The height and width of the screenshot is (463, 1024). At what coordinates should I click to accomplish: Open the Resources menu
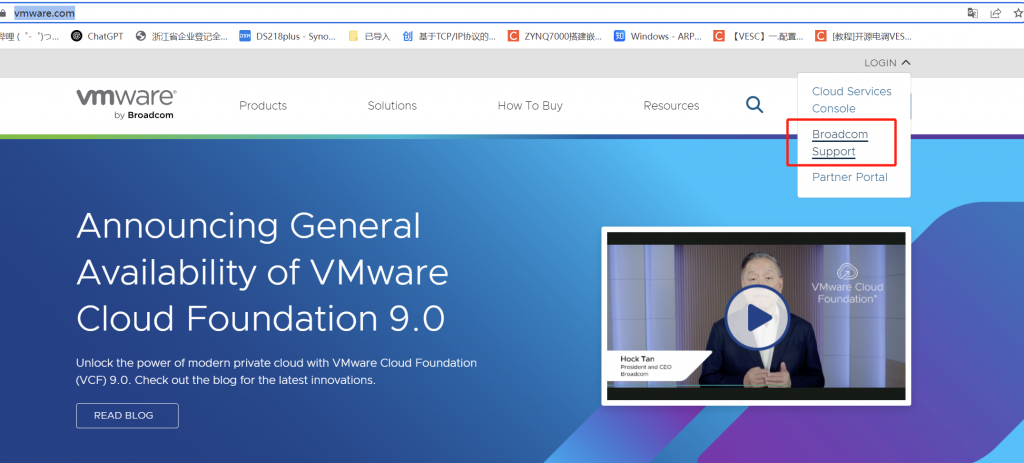coord(671,106)
